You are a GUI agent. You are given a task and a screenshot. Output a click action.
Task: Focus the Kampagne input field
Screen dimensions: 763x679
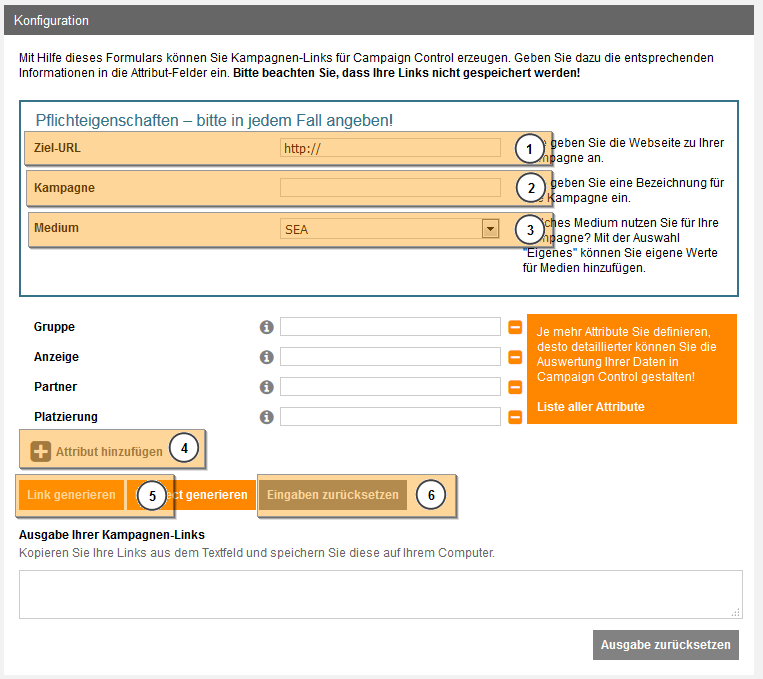tap(390, 187)
